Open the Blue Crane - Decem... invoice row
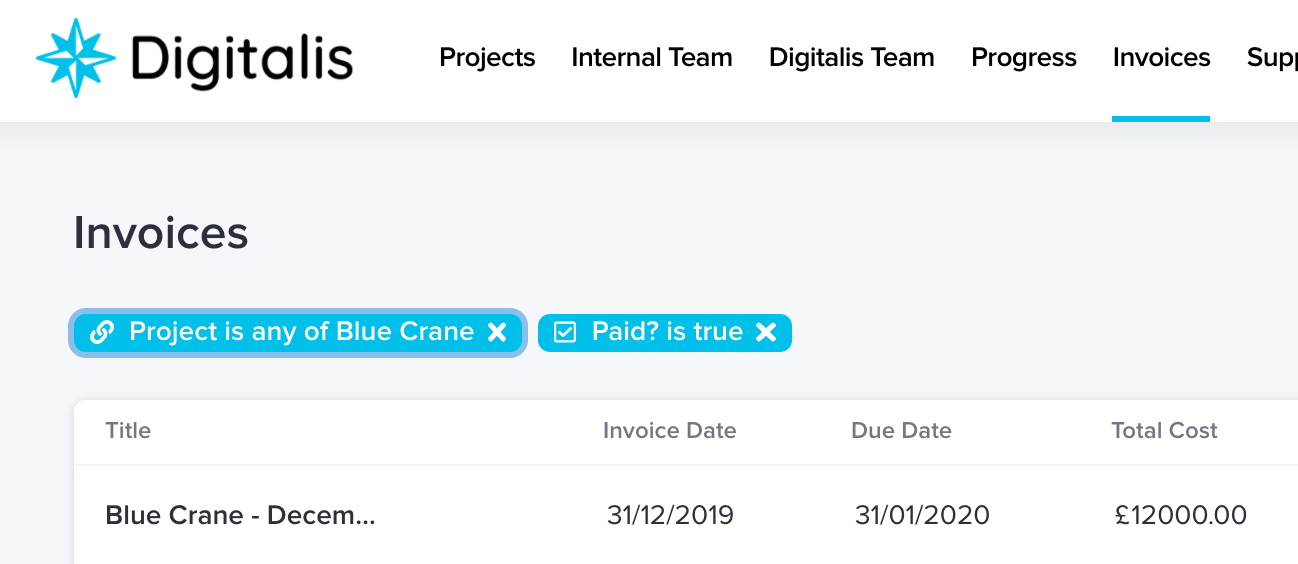The width and height of the screenshot is (1298, 564). [686, 515]
